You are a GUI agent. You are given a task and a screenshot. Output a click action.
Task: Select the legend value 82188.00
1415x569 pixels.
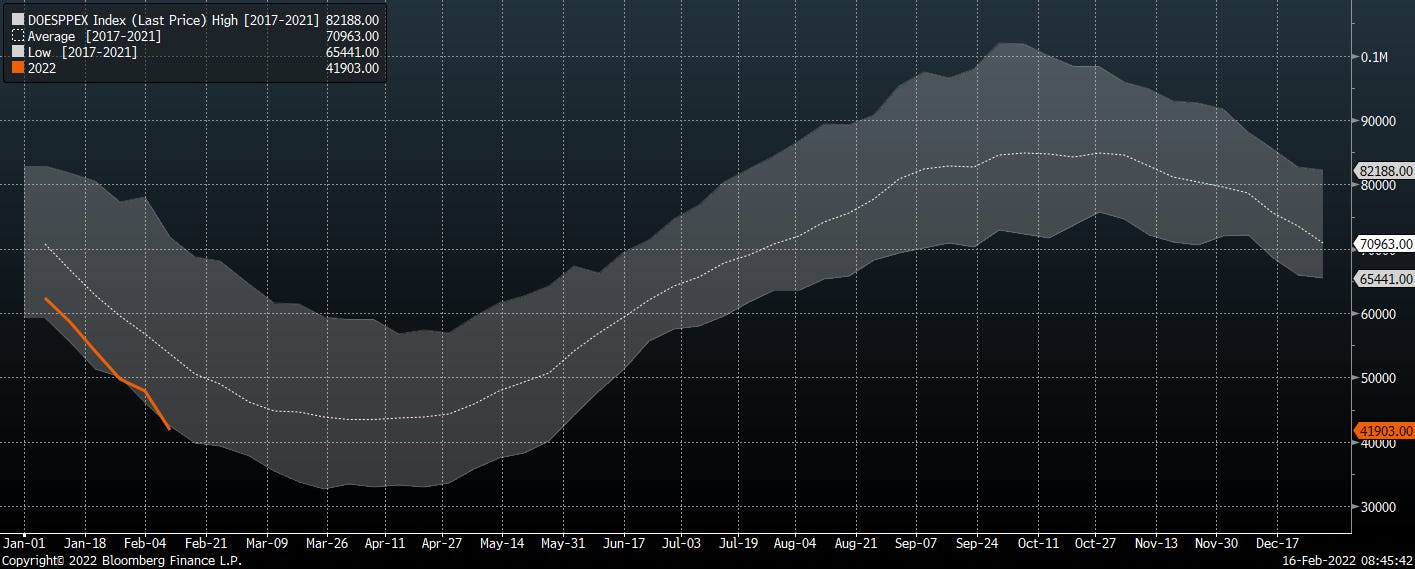tap(353, 19)
